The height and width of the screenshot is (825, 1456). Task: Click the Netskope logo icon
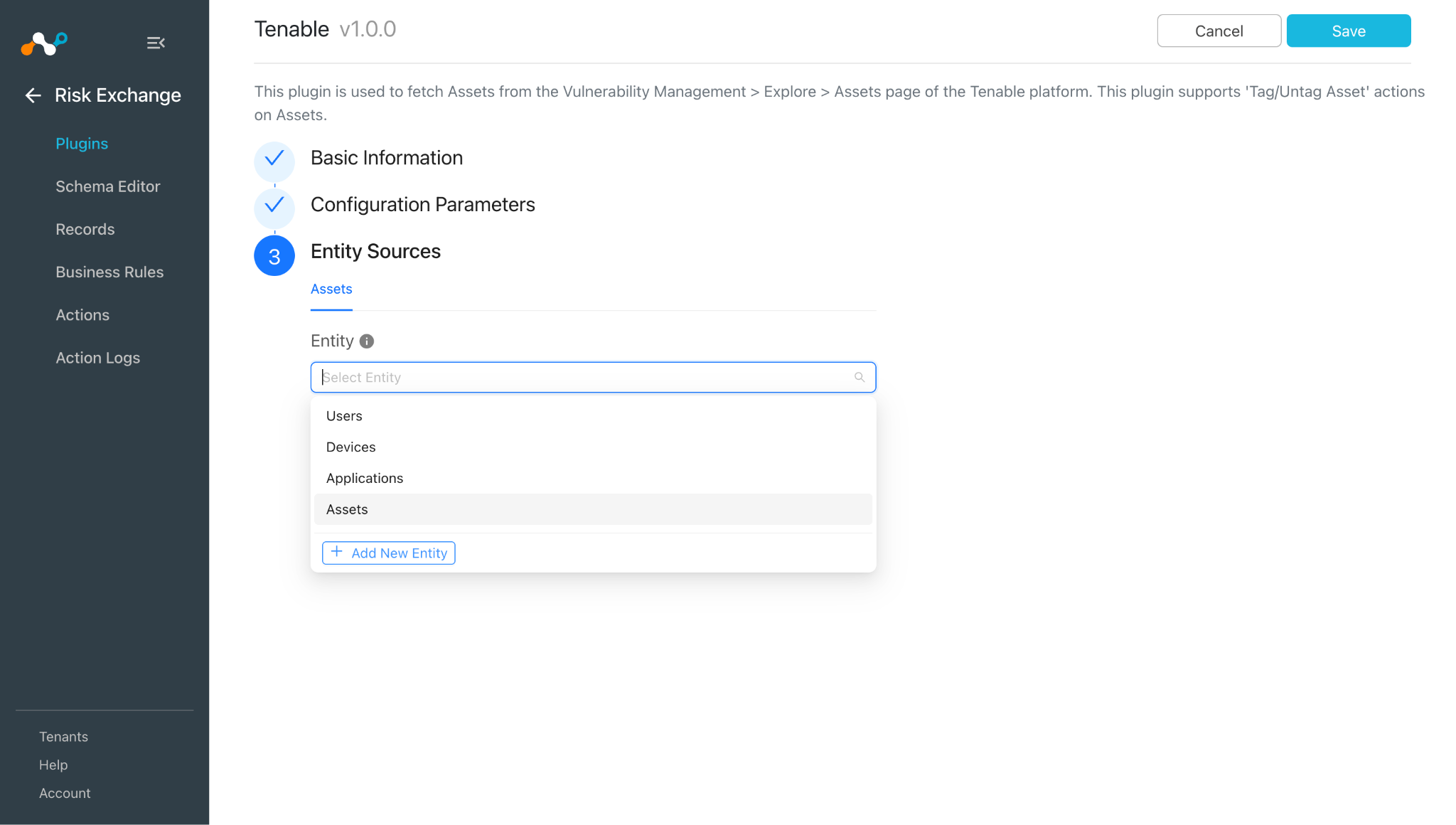pos(44,43)
